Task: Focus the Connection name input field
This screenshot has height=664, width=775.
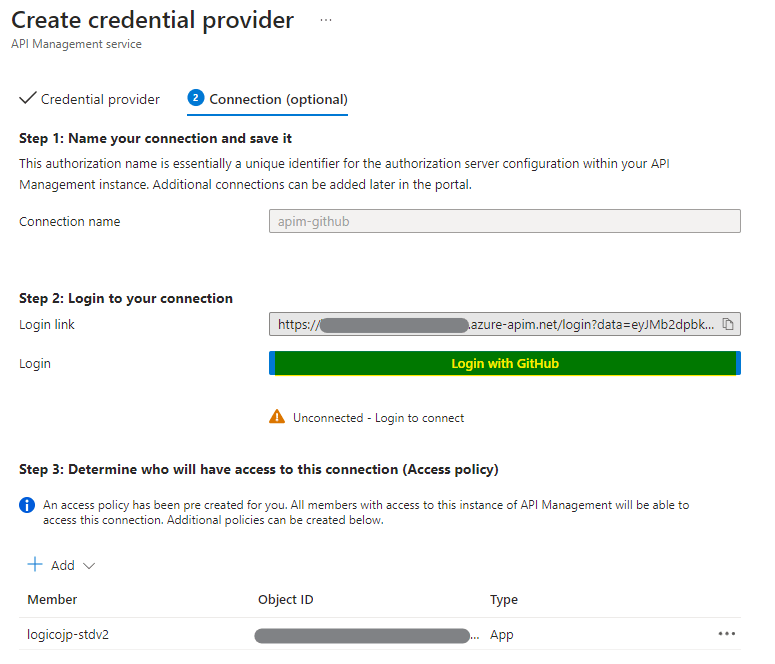Action: pos(504,221)
